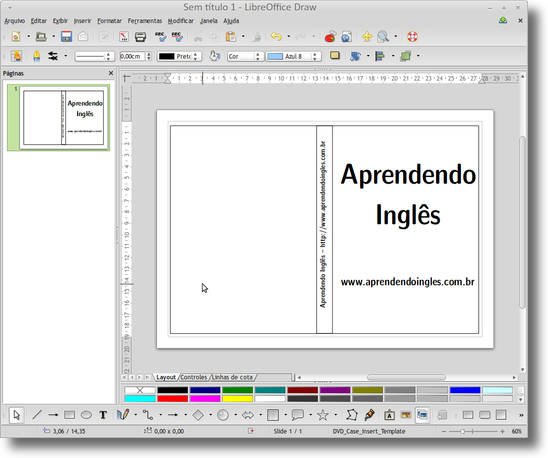Select the Rectangle tool
This screenshot has width=548, height=458.
70,415
